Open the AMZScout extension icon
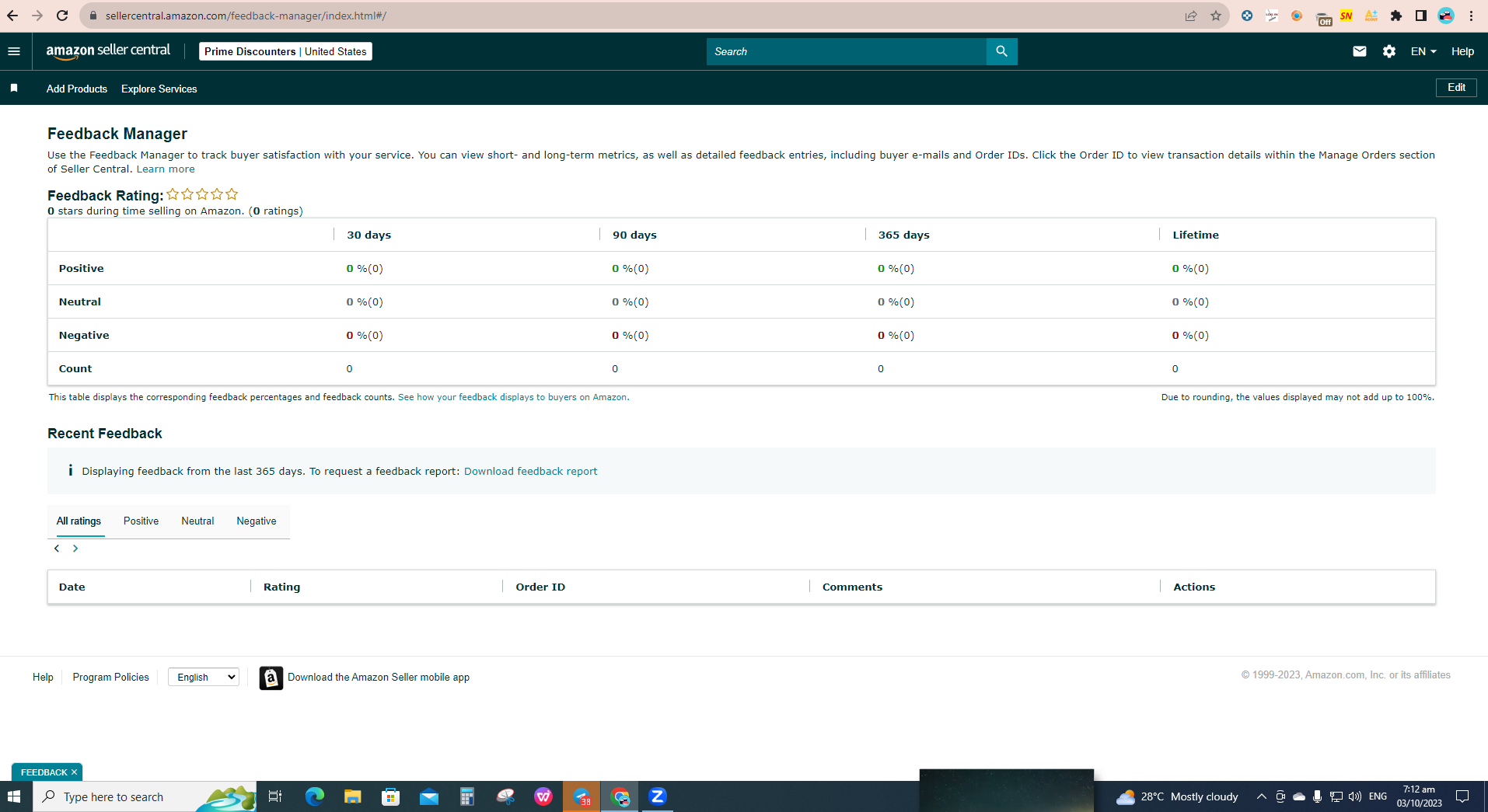This screenshot has width=1488, height=812. click(1371, 16)
